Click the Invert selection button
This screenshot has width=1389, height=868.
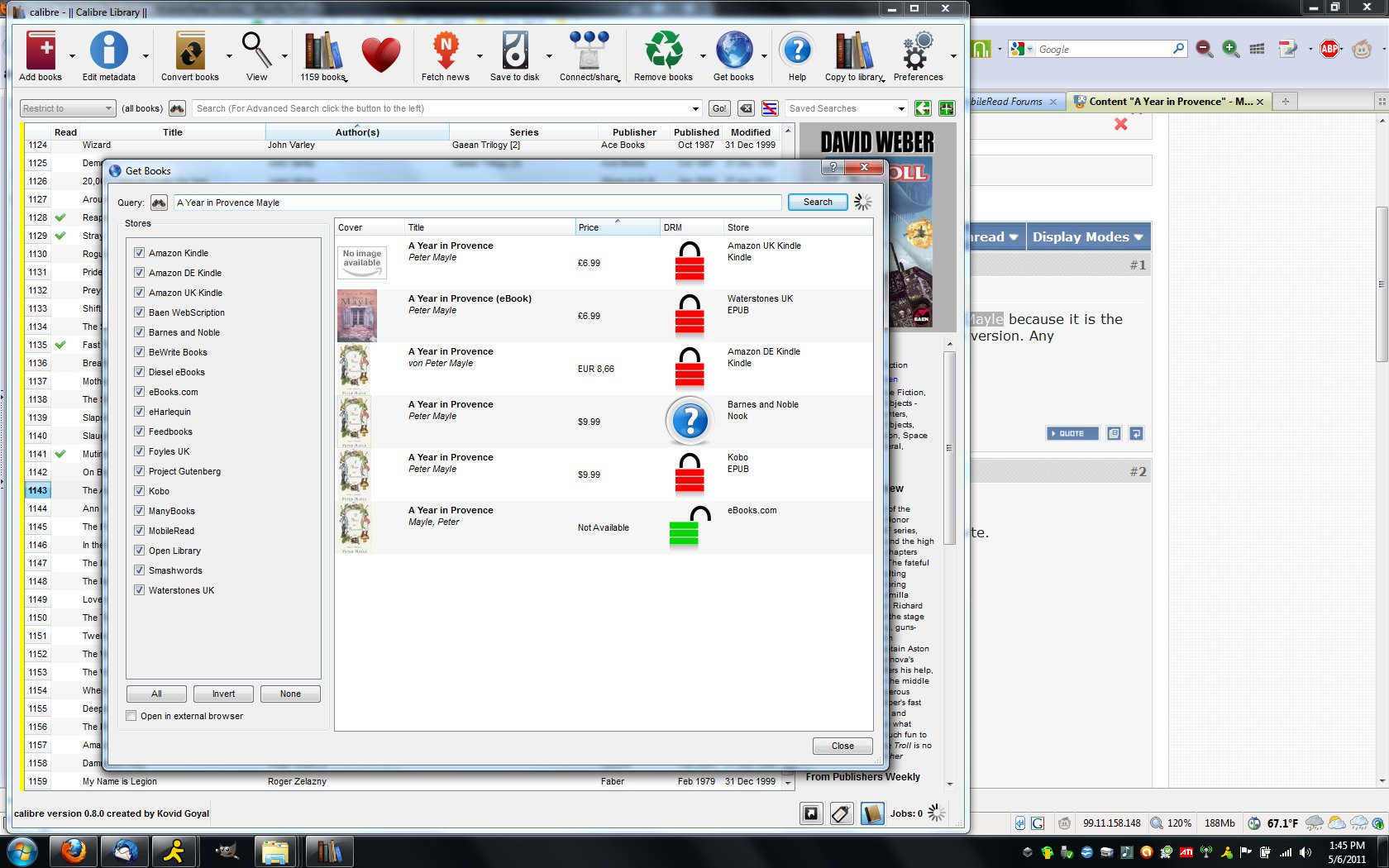[x=223, y=694]
